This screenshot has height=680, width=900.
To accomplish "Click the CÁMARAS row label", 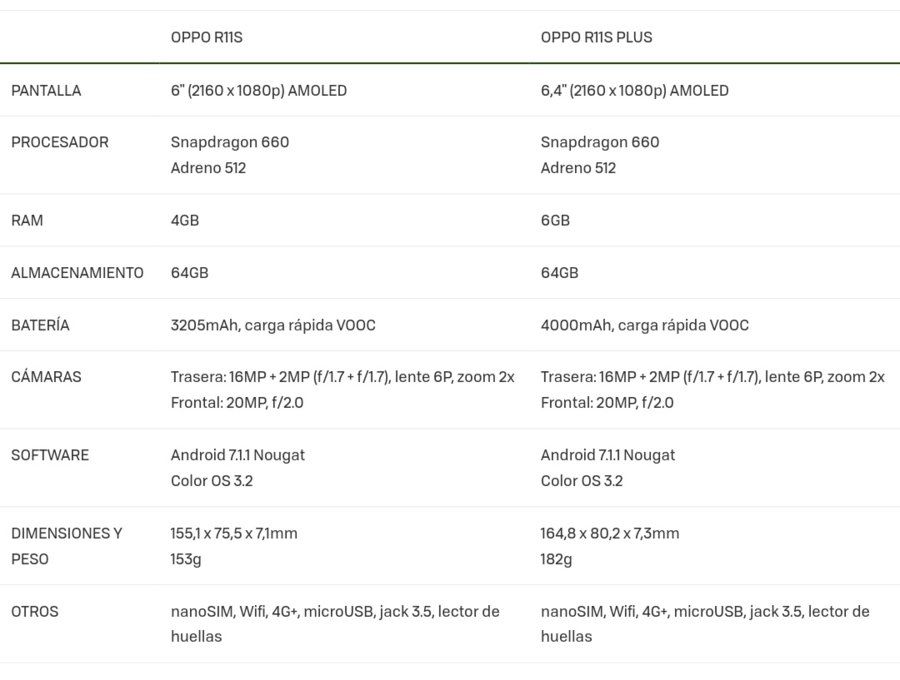I will pos(46,376).
